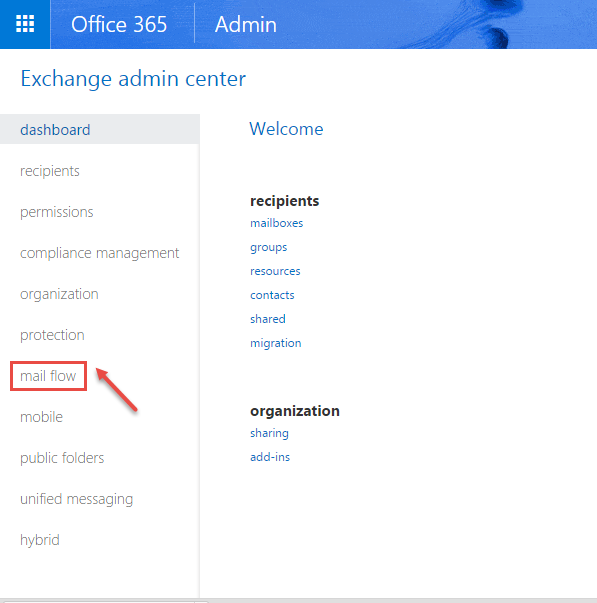This screenshot has width=597, height=603.
Task: Click mail flow in the sidebar
Action: (x=48, y=376)
